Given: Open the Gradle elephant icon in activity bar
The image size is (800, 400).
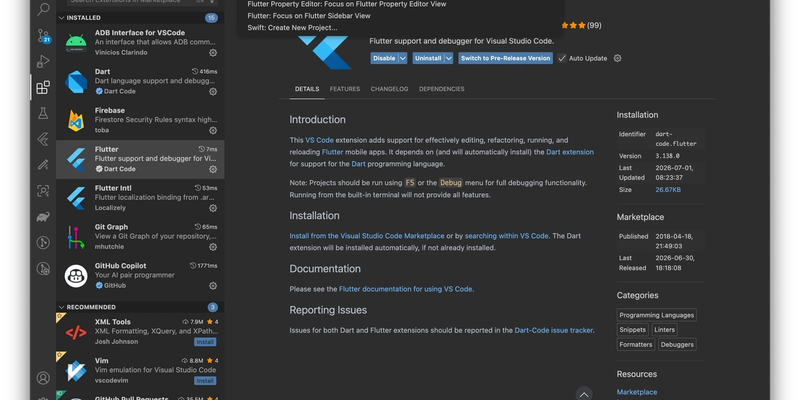Looking at the screenshot, I should [x=43, y=217].
